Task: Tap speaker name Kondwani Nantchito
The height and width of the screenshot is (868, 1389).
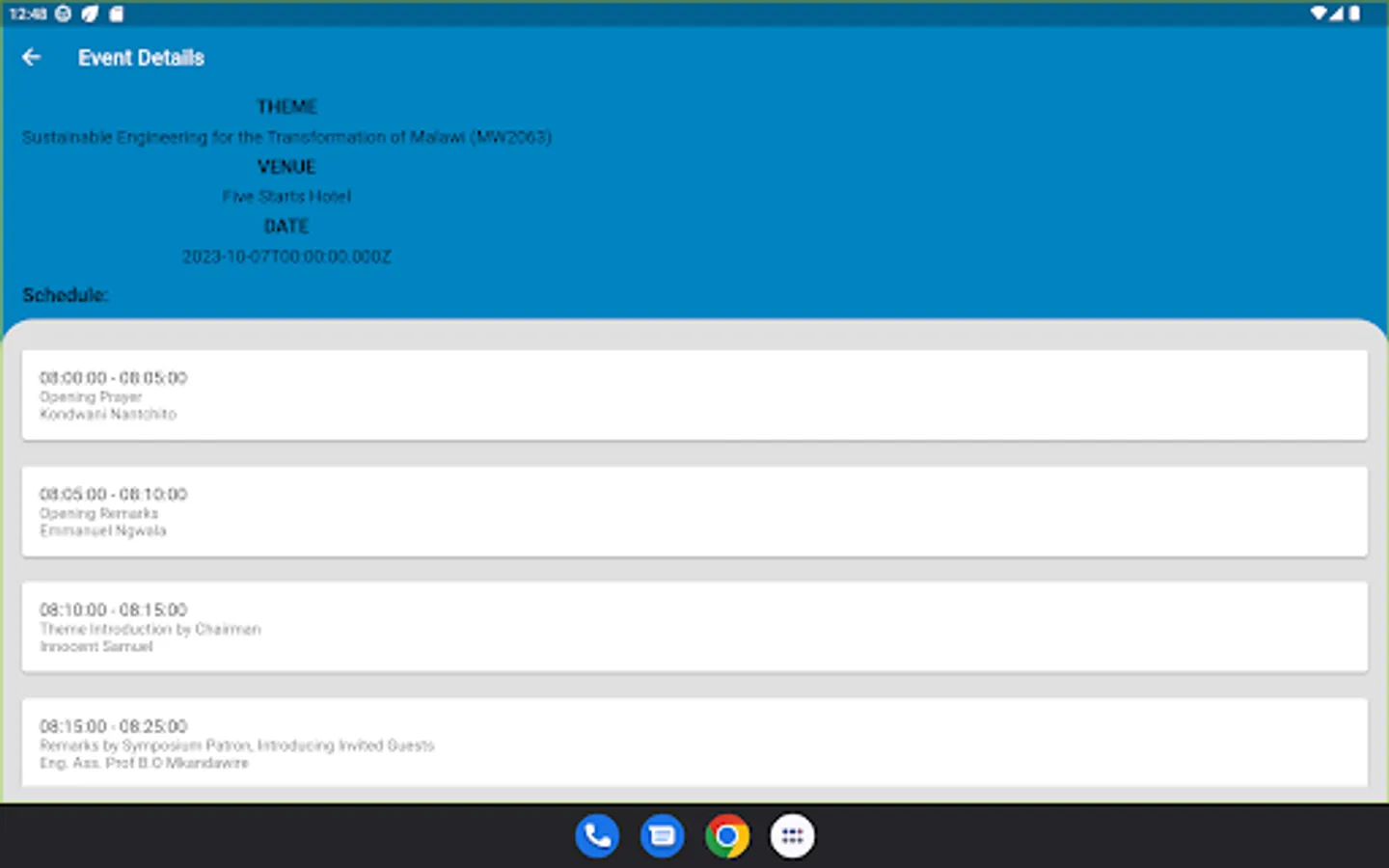Action: 107,414
